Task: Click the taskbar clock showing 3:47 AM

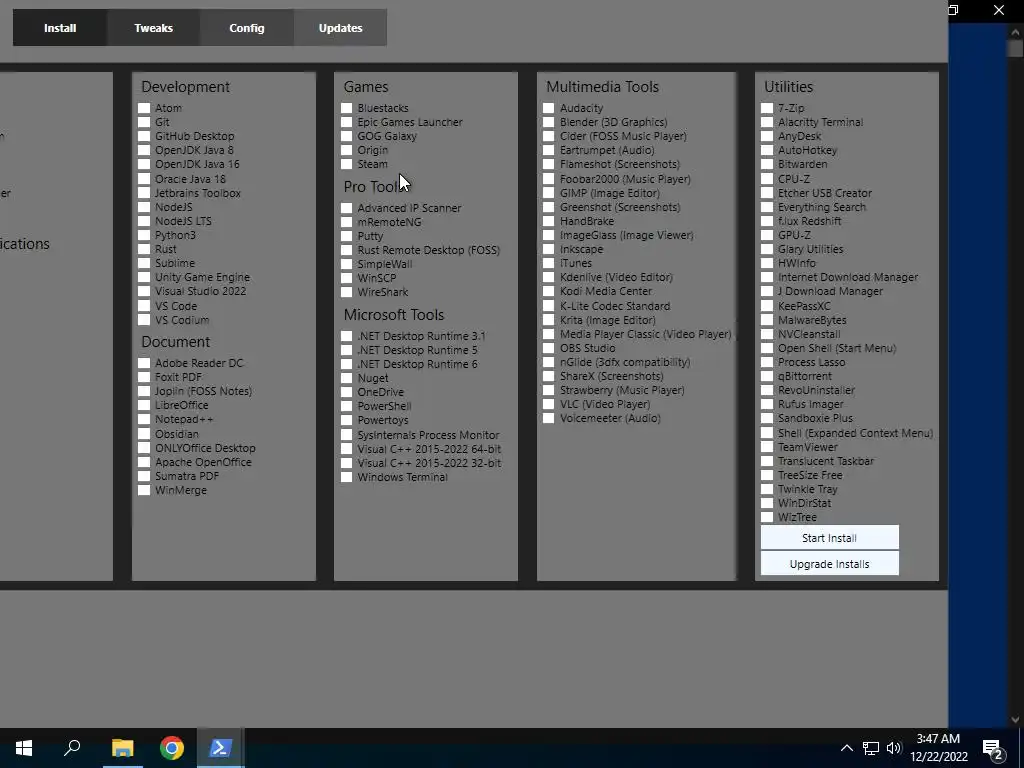Action: click(938, 748)
